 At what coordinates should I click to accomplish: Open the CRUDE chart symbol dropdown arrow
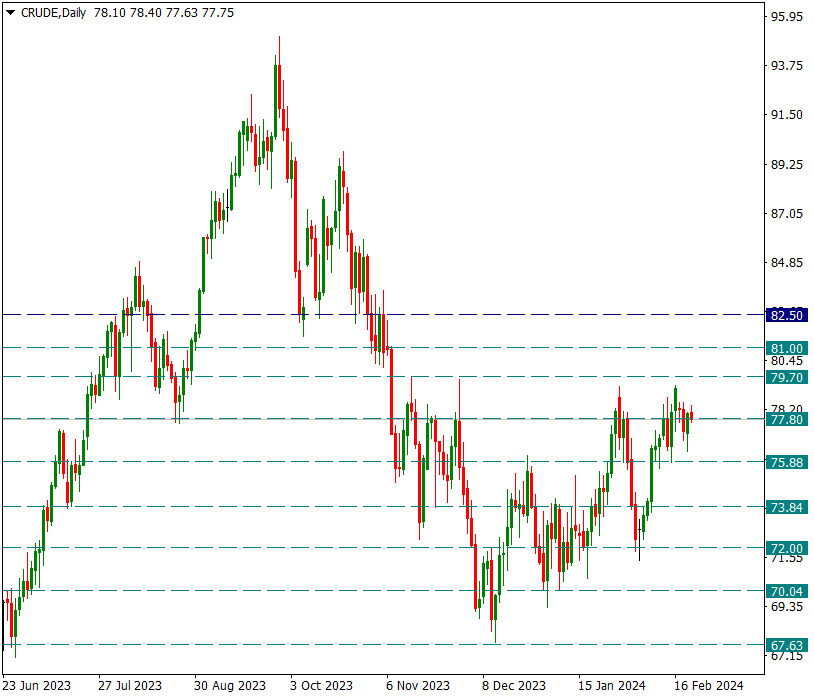[10, 13]
